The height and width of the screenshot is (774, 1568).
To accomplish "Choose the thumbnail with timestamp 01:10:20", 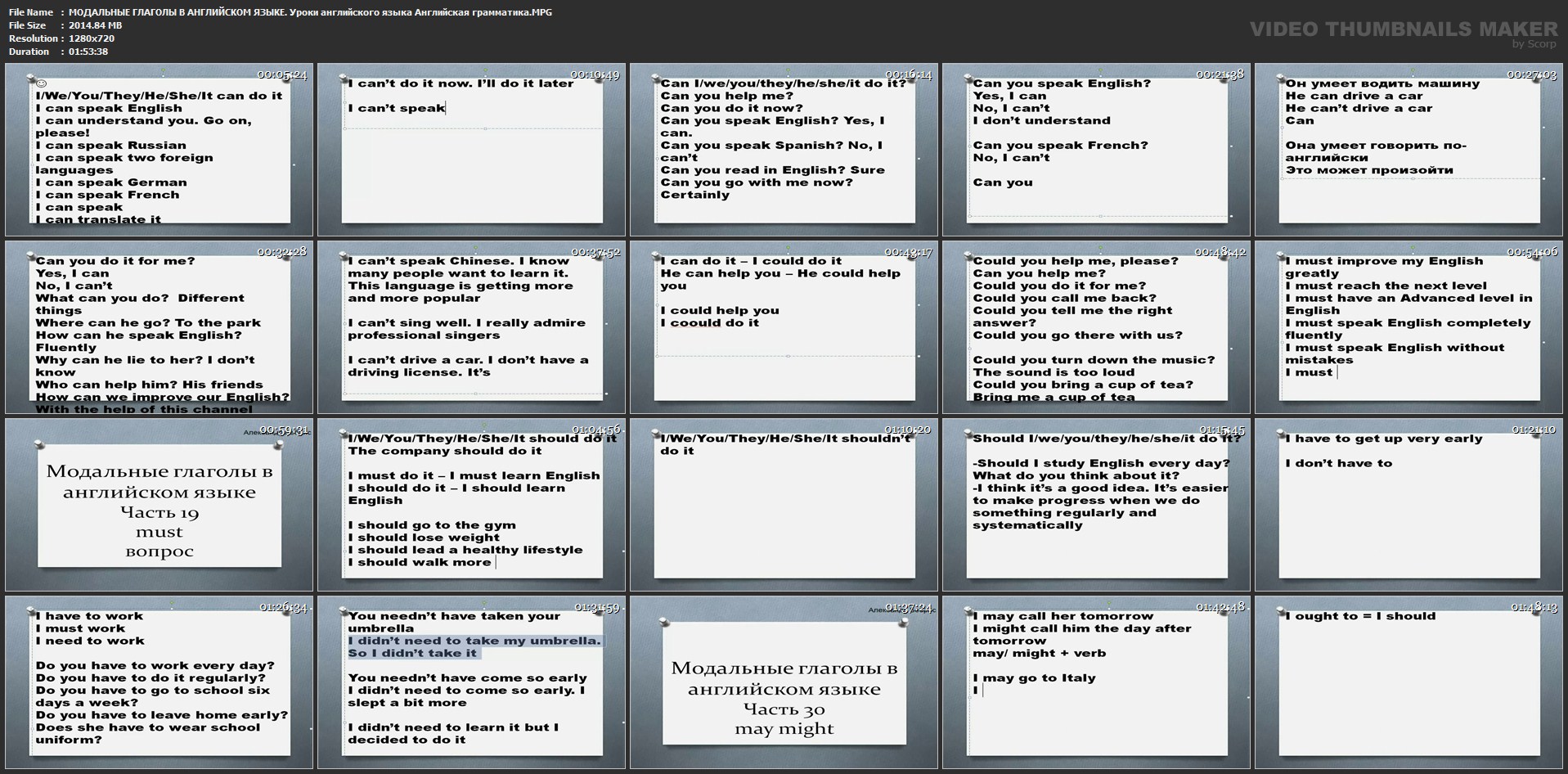I will (x=784, y=505).
